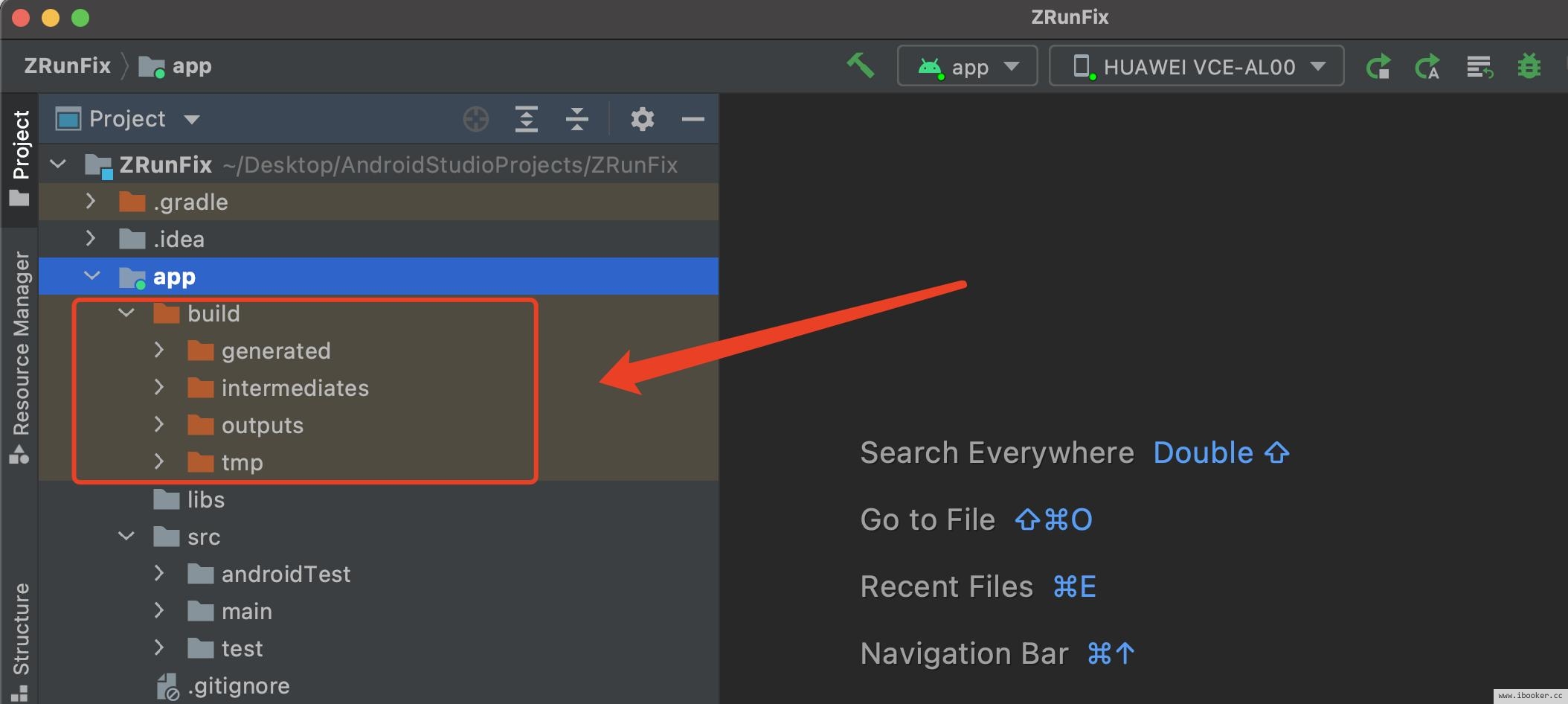Screen dimensions: 1568x704
Task: Click the green Debug bug icon
Action: [1529, 66]
